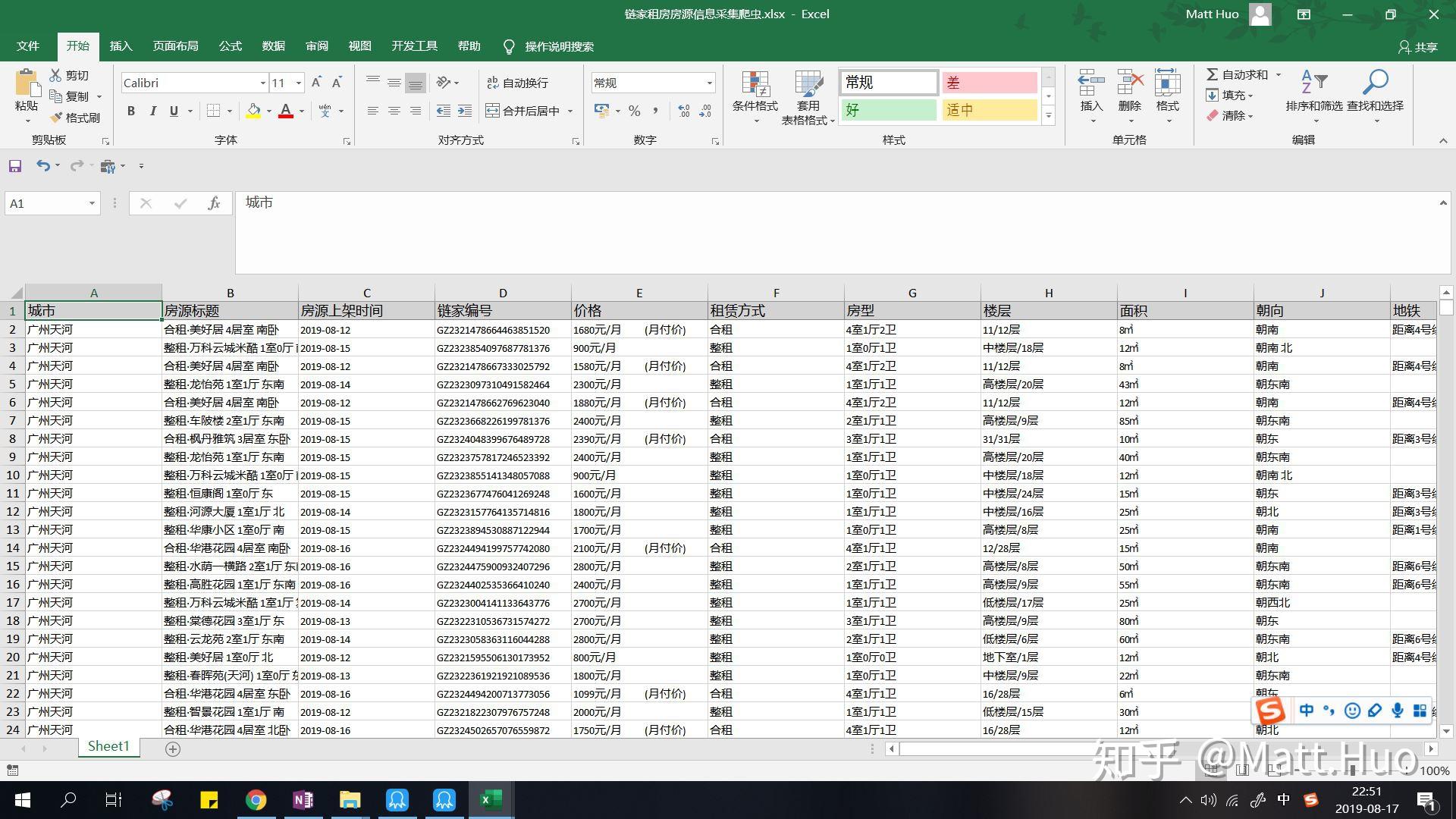The height and width of the screenshot is (819, 1456).
Task: Apply the Bad (差) red cell style
Action: [990, 82]
